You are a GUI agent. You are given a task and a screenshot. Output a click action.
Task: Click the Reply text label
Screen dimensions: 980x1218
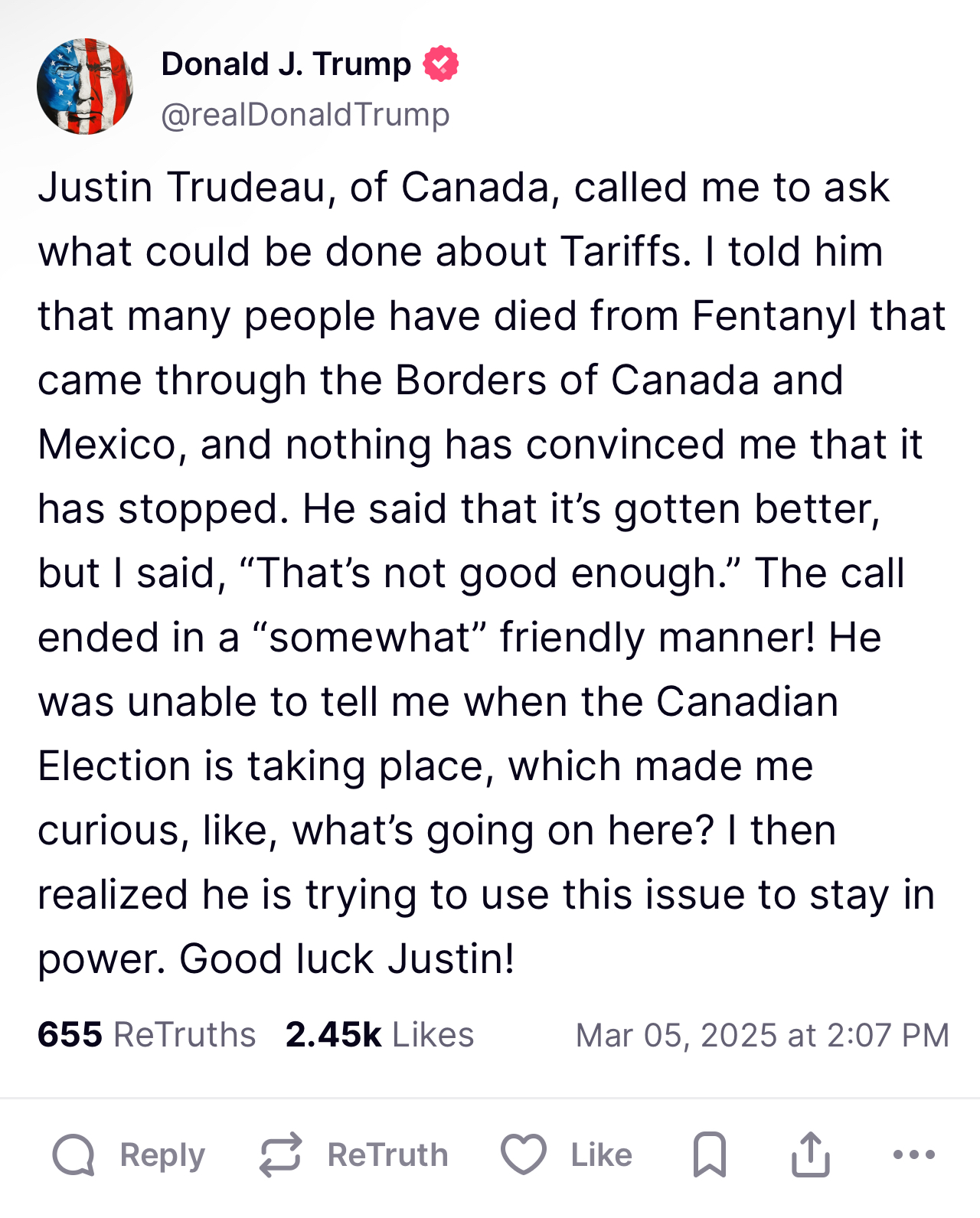[x=162, y=1154]
